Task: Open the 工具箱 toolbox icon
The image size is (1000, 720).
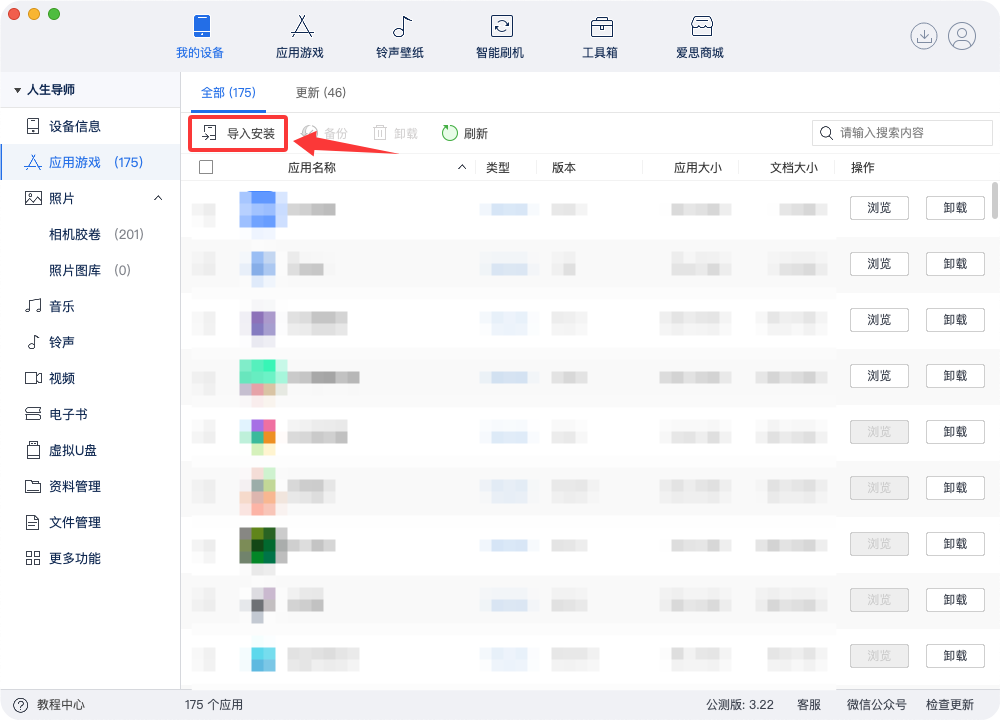Action: [601, 27]
